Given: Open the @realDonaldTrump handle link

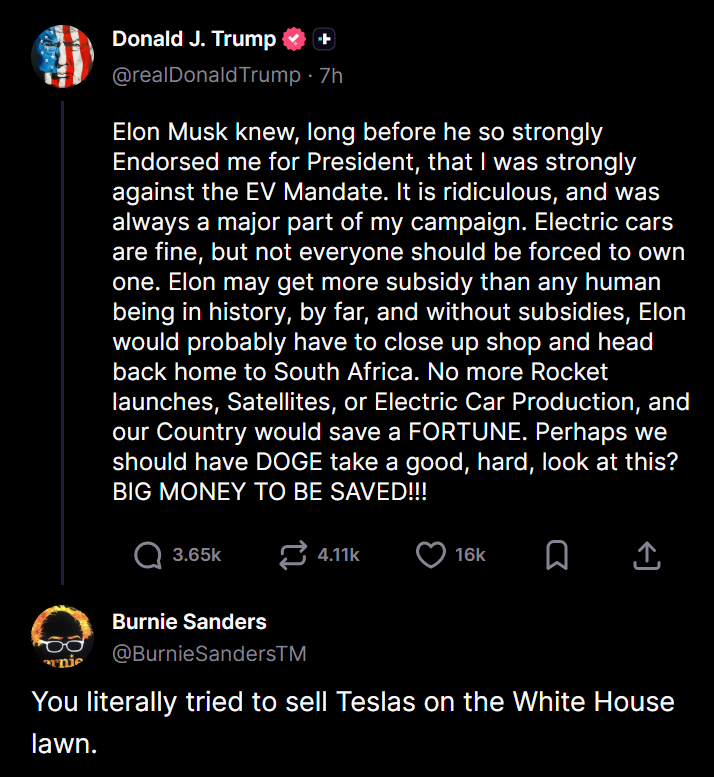Looking at the screenshot, I should [x=206, y=75].
